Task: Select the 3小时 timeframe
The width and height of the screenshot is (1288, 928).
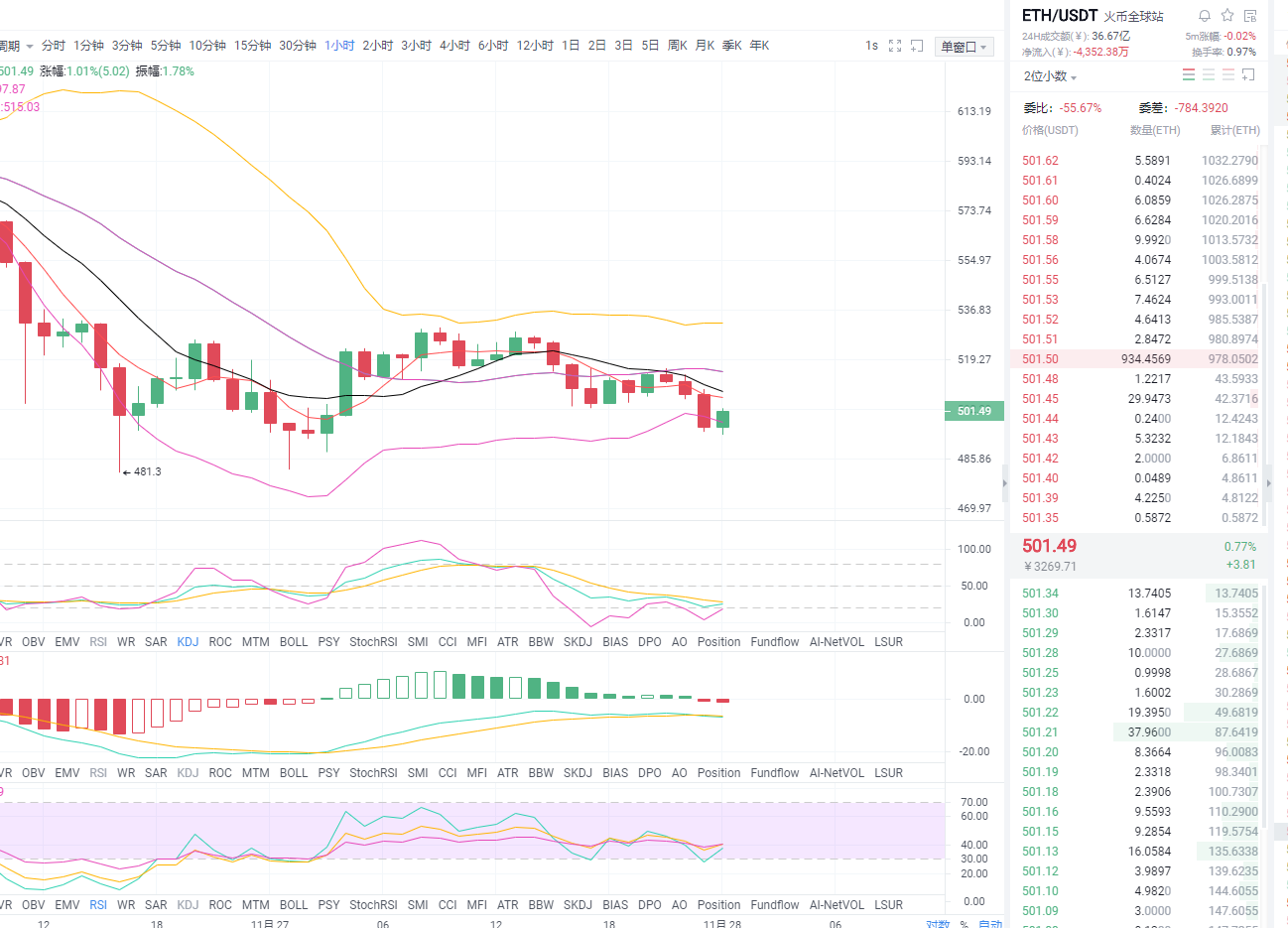Action: (x=417, y=46)
